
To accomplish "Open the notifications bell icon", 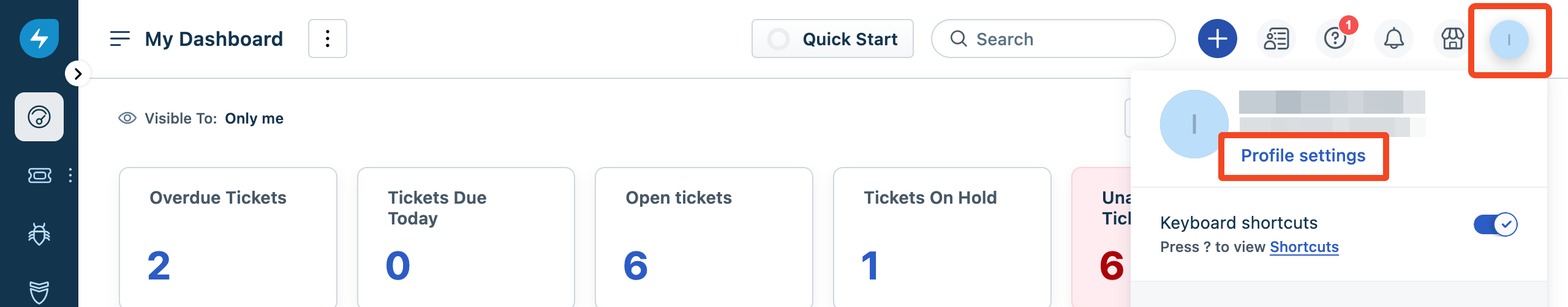I will [x=1393, y=39].
